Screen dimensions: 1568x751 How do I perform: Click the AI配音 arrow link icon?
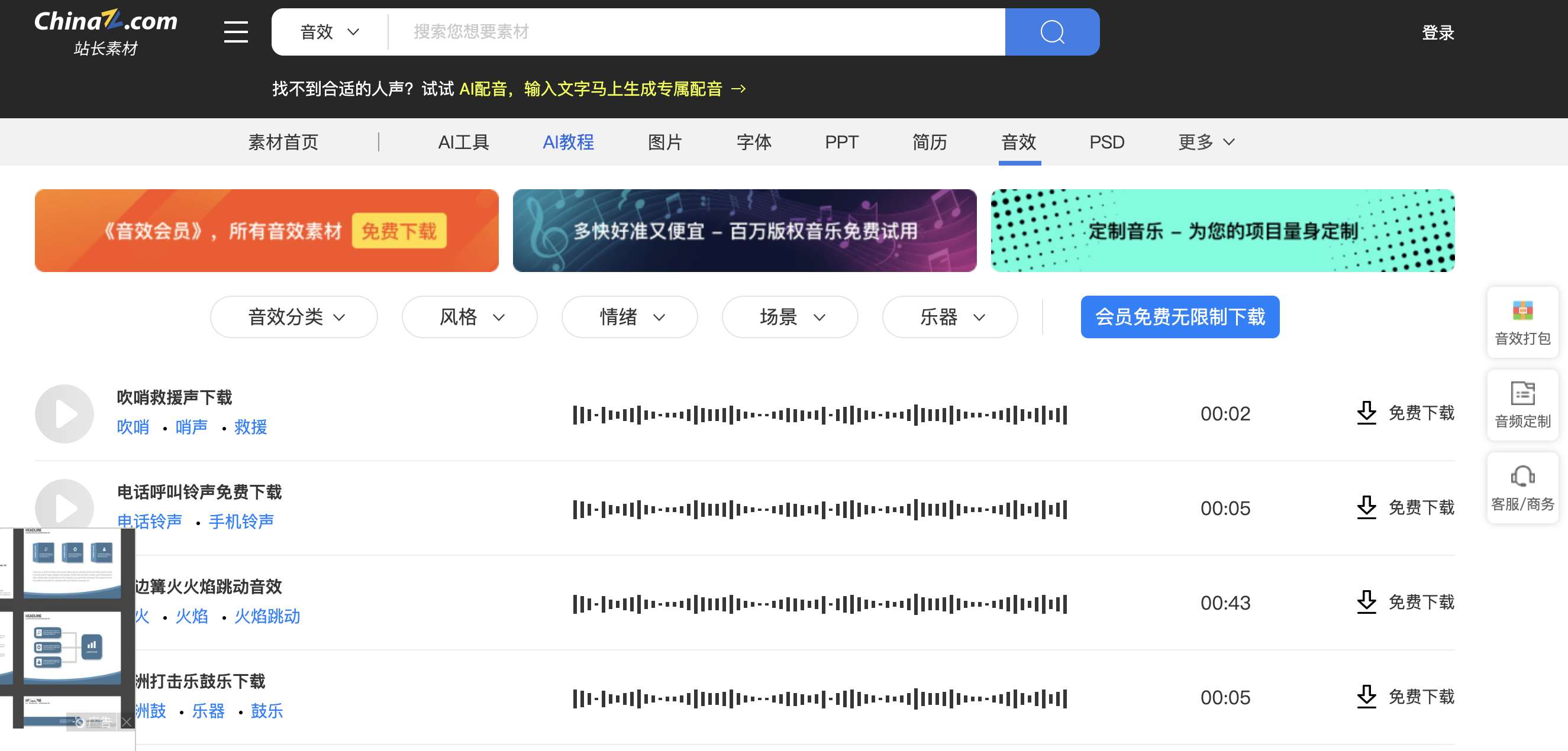click(x=738, y=89)
